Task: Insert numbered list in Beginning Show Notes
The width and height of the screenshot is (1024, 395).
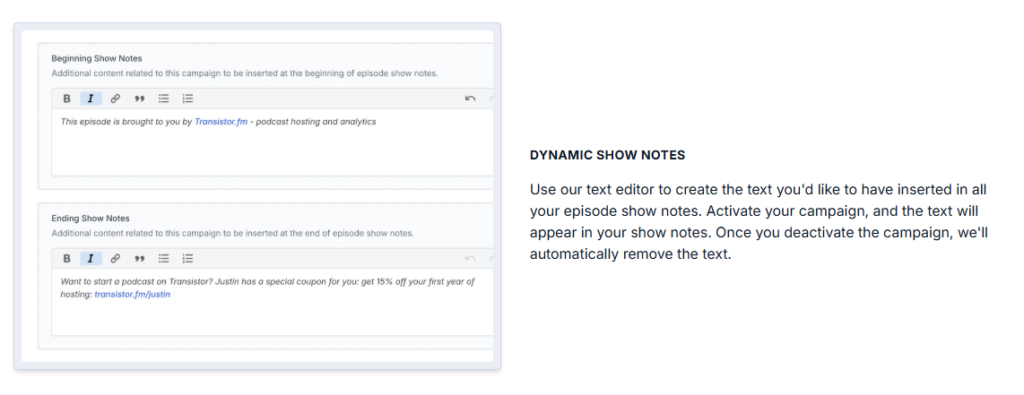Action: pos(187,99)
